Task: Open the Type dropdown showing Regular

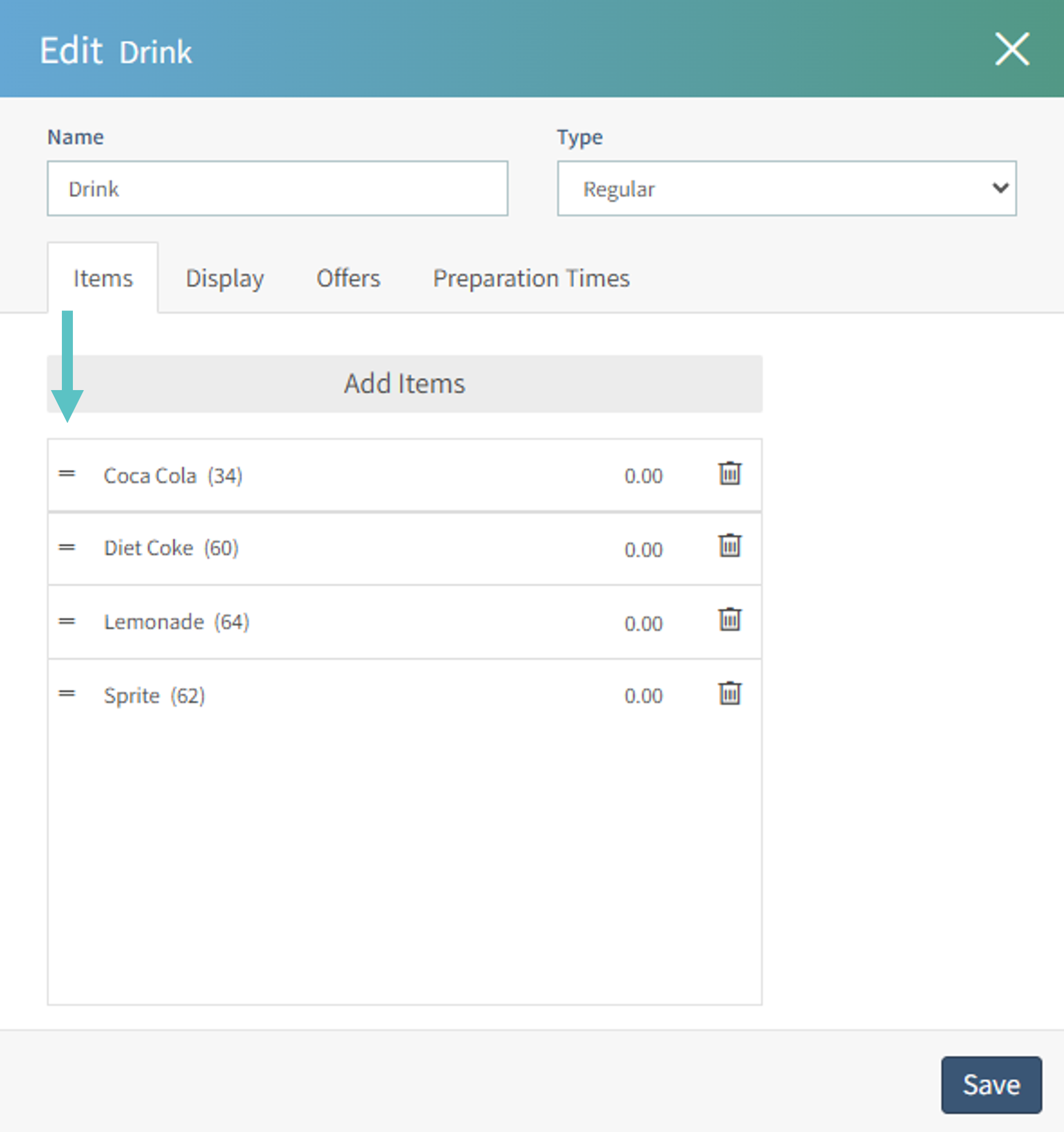Action: 786,188
